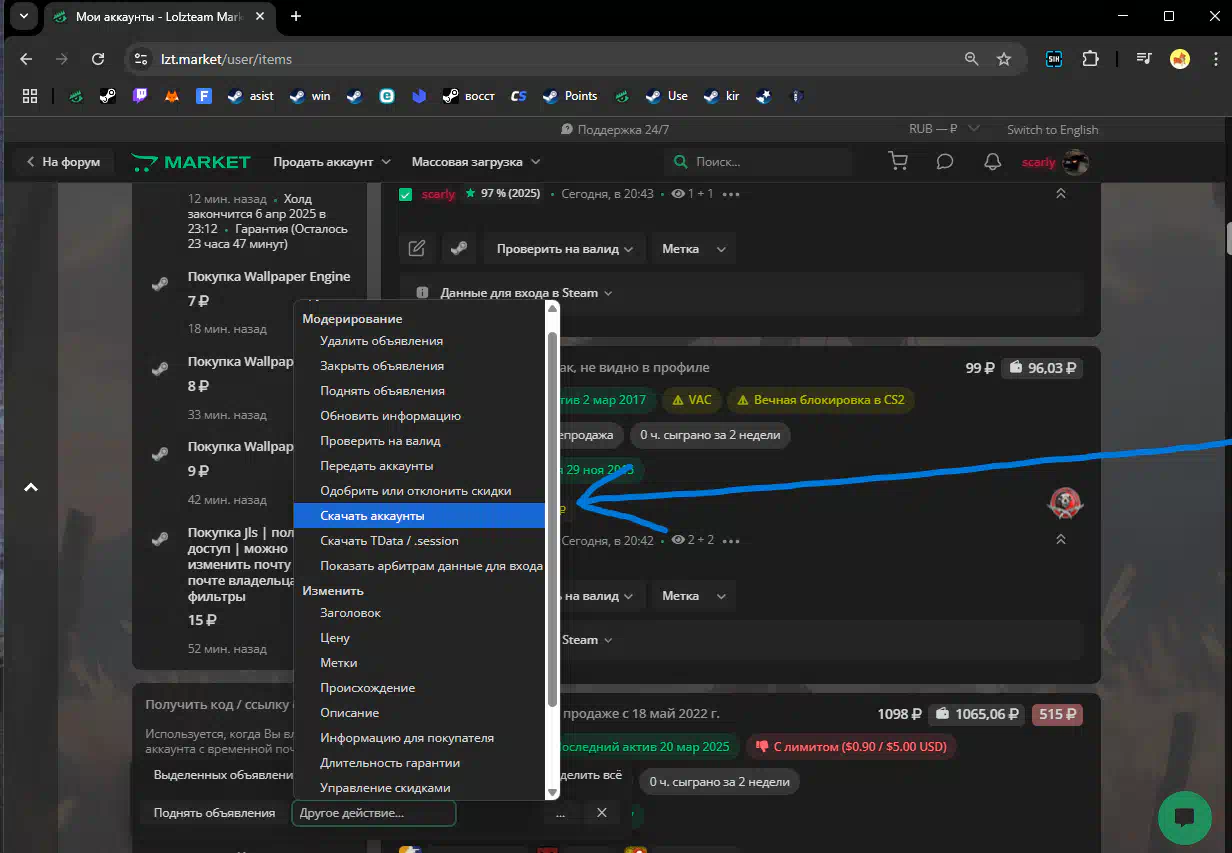
Task: Click the scroll-to-top arrow on left edge
Action: click(31, 488)
